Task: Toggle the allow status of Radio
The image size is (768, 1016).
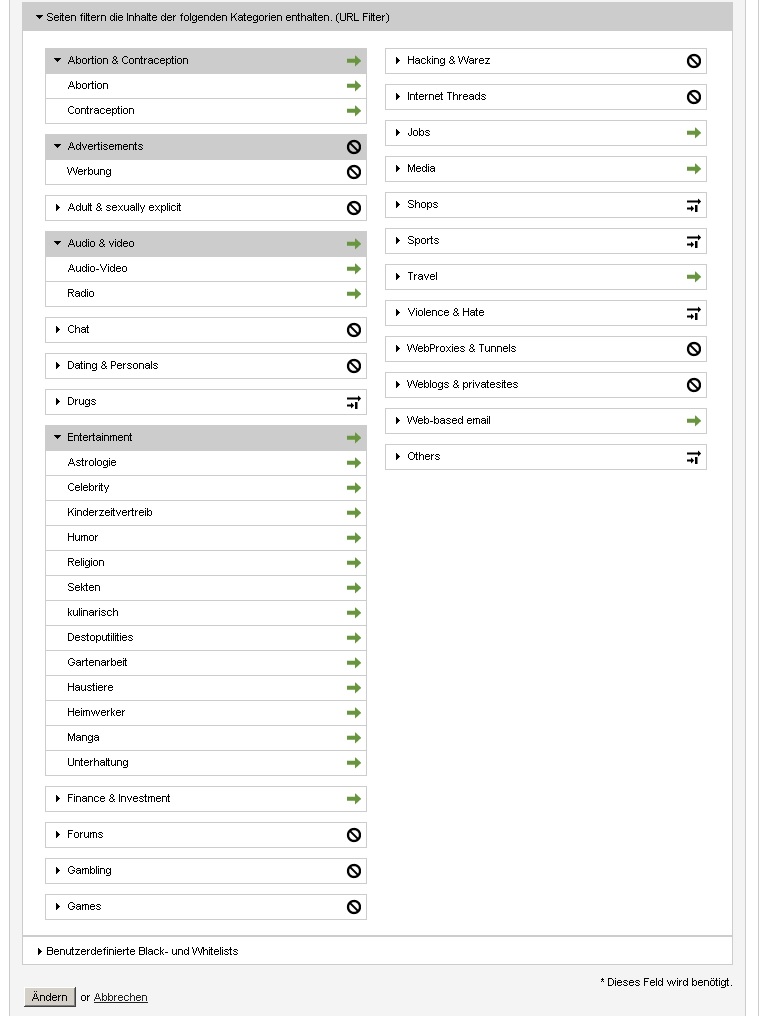Action: click(x=354, y=294)
